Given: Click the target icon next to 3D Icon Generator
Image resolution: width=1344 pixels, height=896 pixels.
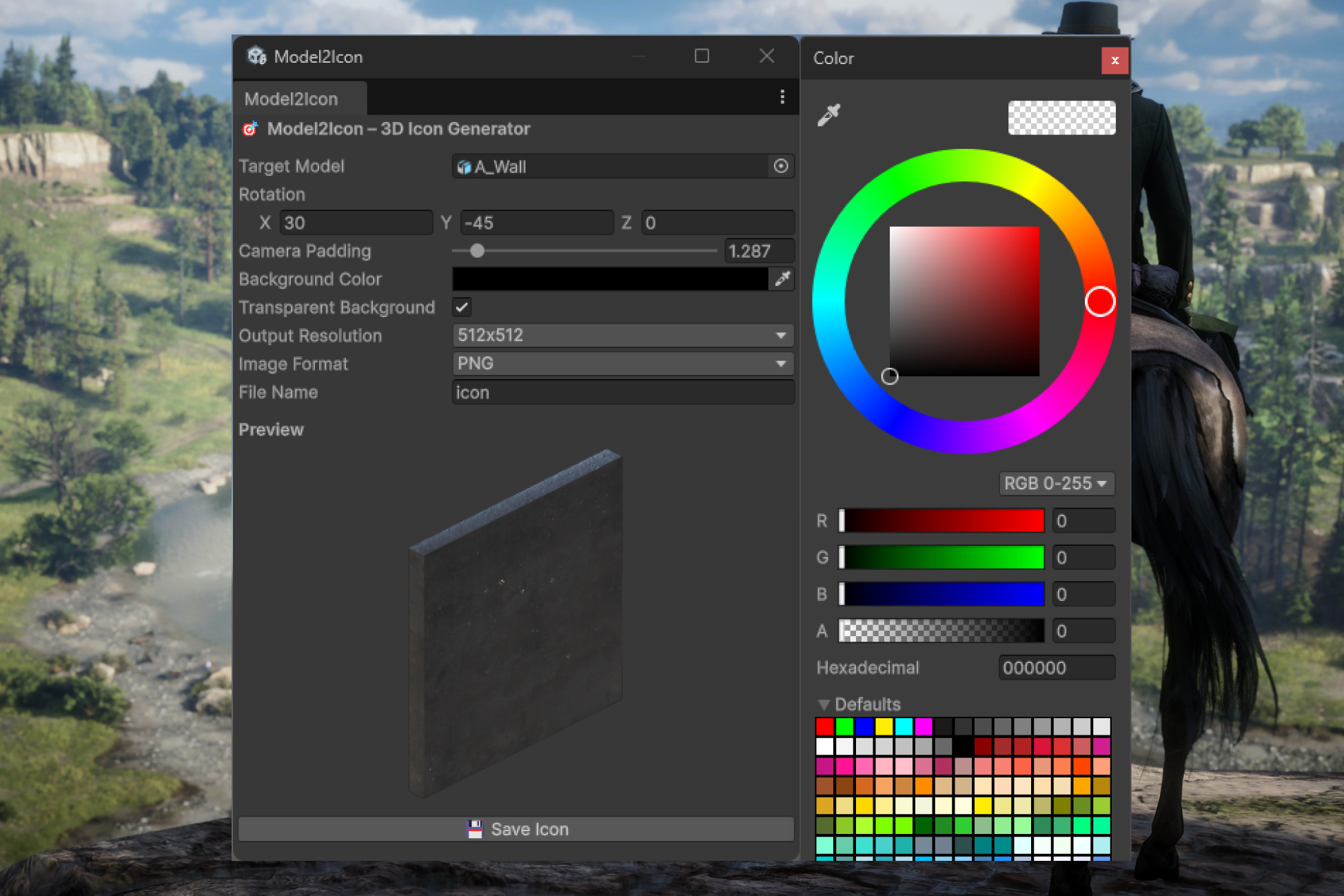Looking at the screenshot, I should point(250,129).
